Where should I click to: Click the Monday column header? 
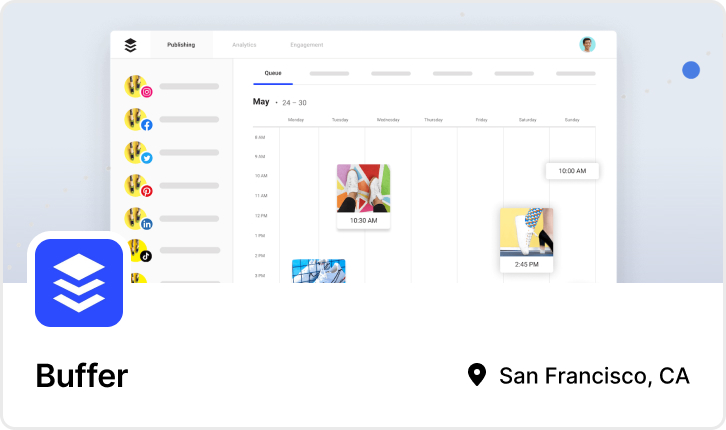tap(296, 120)
